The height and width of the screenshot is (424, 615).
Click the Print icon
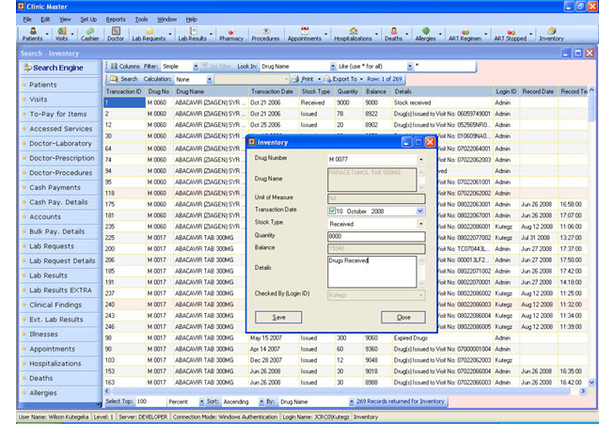tap(295, 79)
